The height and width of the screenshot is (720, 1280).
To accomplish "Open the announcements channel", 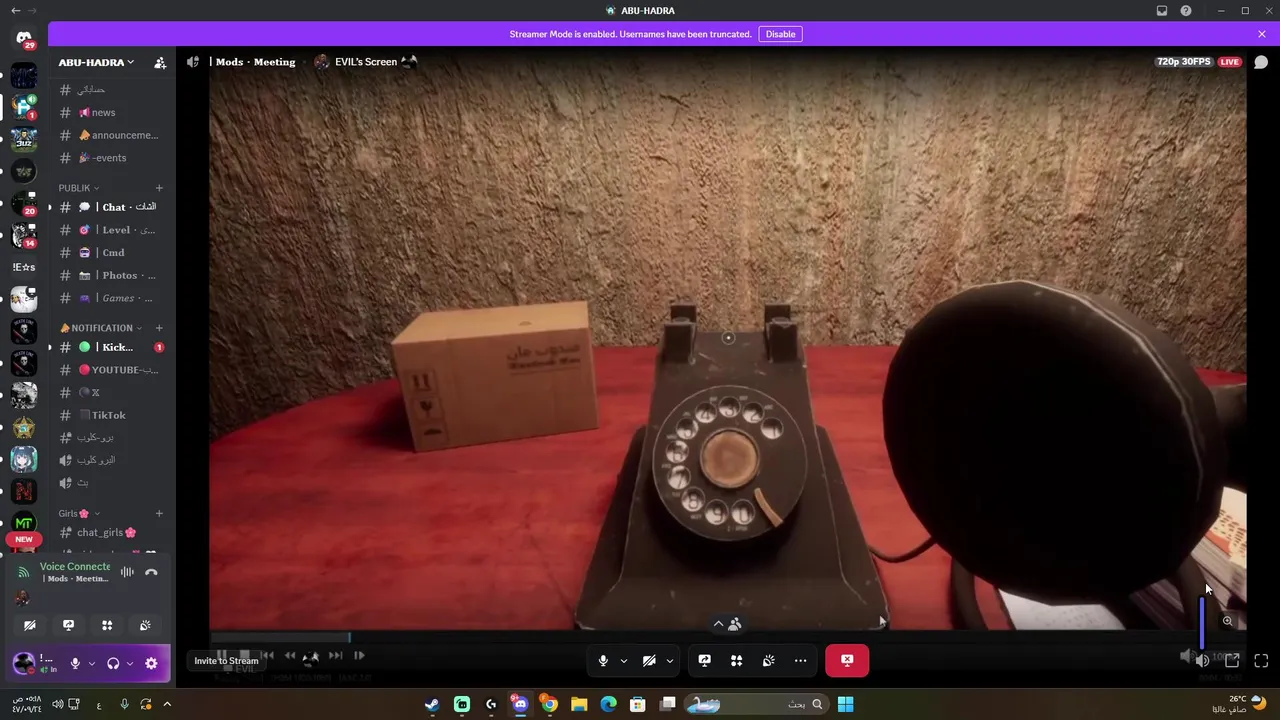I will click(110, 135).
